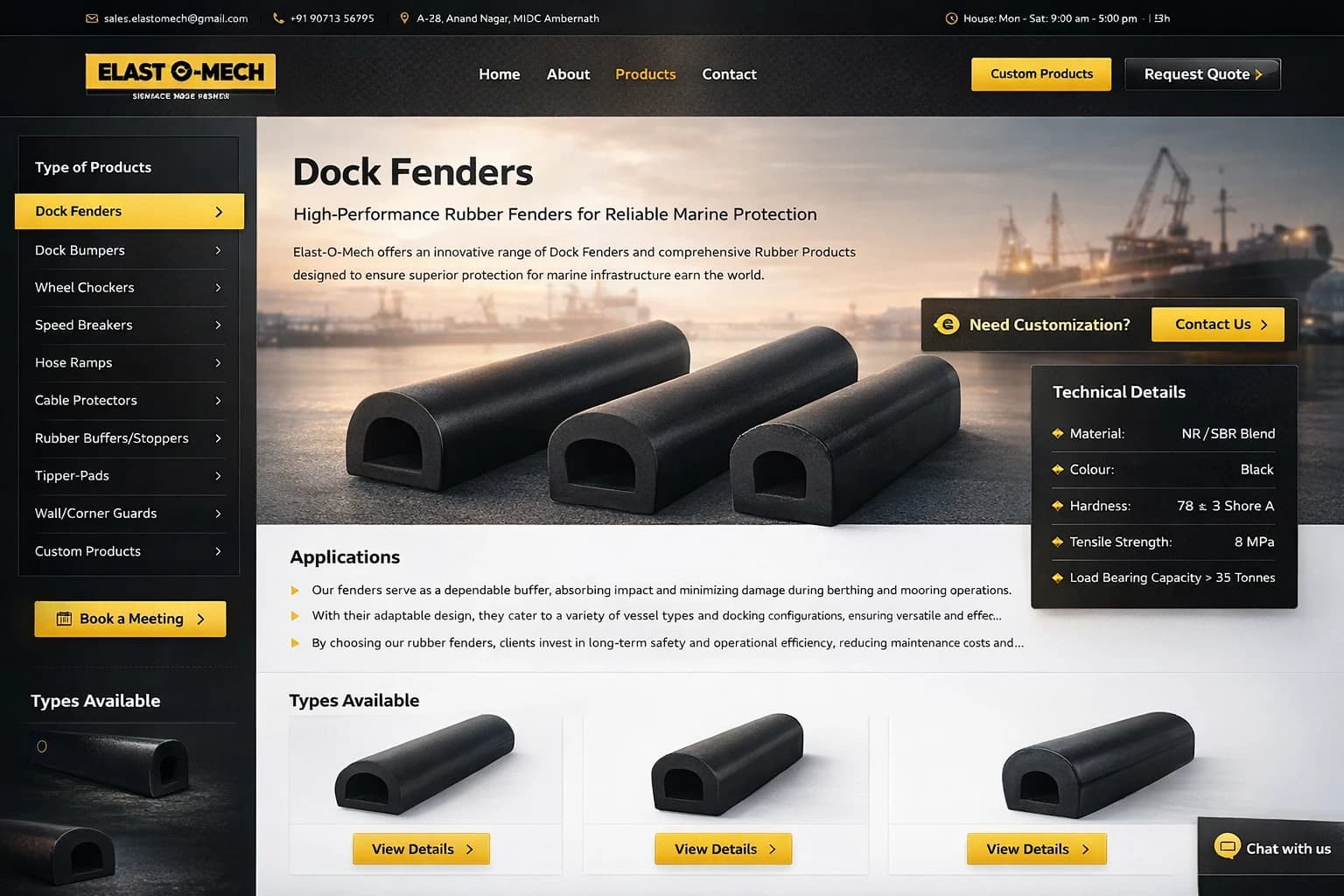Click the yellow icon beside Need Customization
The image size is (1344, 896).
point(947,325)
